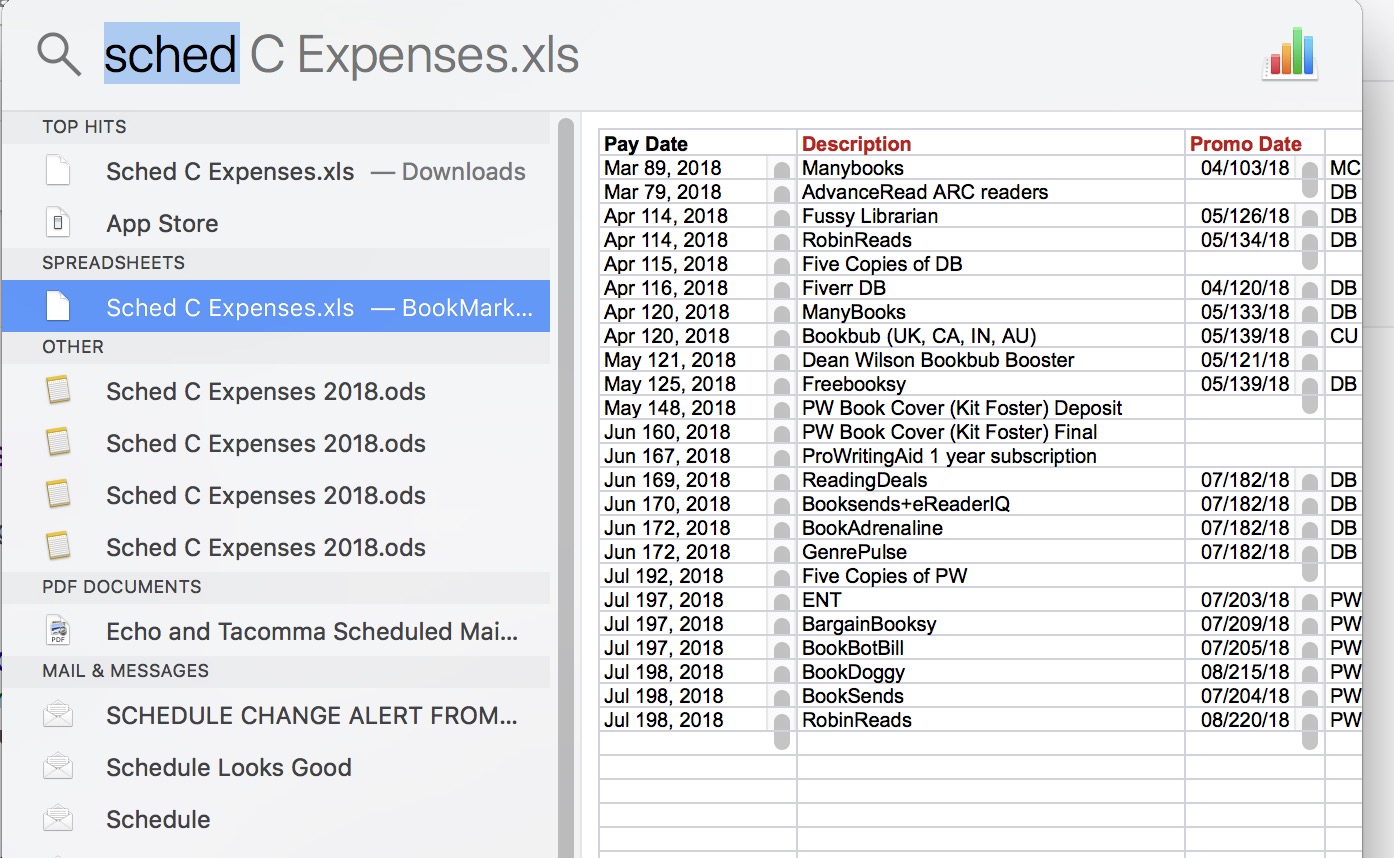Select the 04/103/18 promo date cell
The image size is (1394, 858).
pos(1255,168)
